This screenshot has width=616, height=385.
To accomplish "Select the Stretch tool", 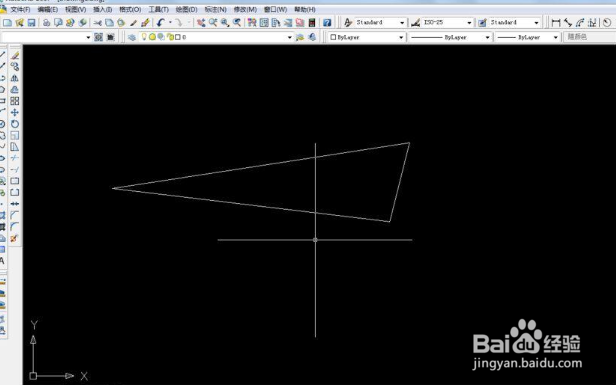I will tap(15, 147).
